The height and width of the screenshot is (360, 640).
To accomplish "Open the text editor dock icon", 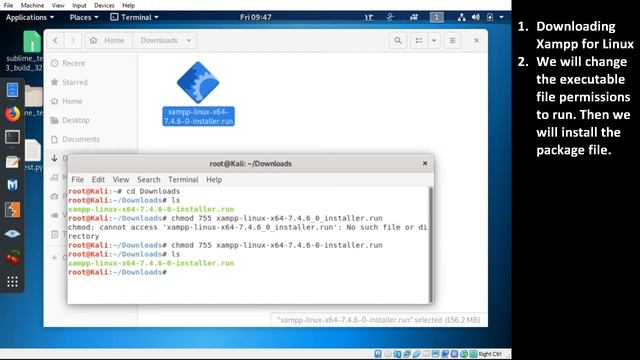I will [12, 162].
